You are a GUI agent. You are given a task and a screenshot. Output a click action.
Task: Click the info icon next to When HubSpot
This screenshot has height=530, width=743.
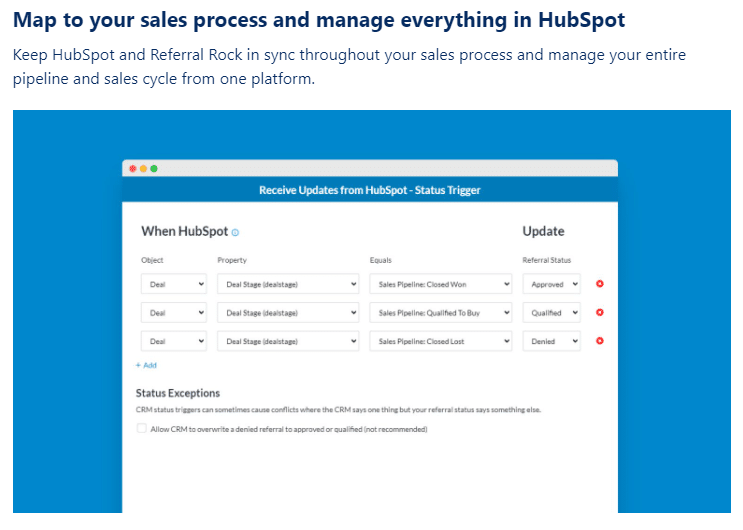(x=235, y=232)
